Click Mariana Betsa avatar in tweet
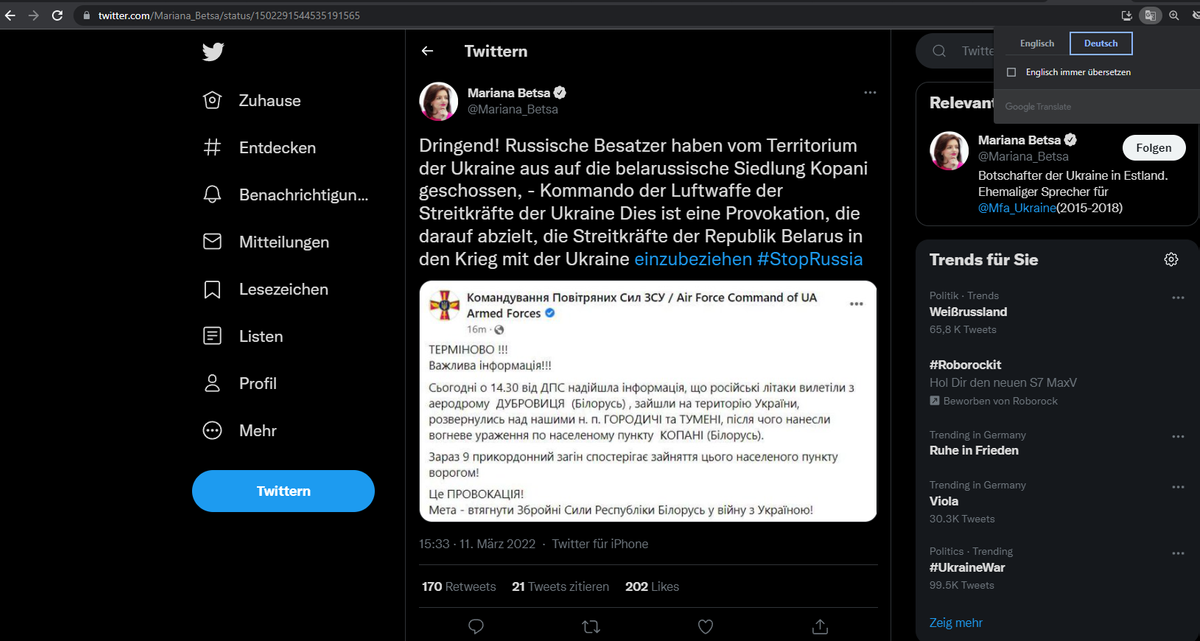The height and width of the screenshot is (641, 1200). pyautogui.click(x=438, y=101)
